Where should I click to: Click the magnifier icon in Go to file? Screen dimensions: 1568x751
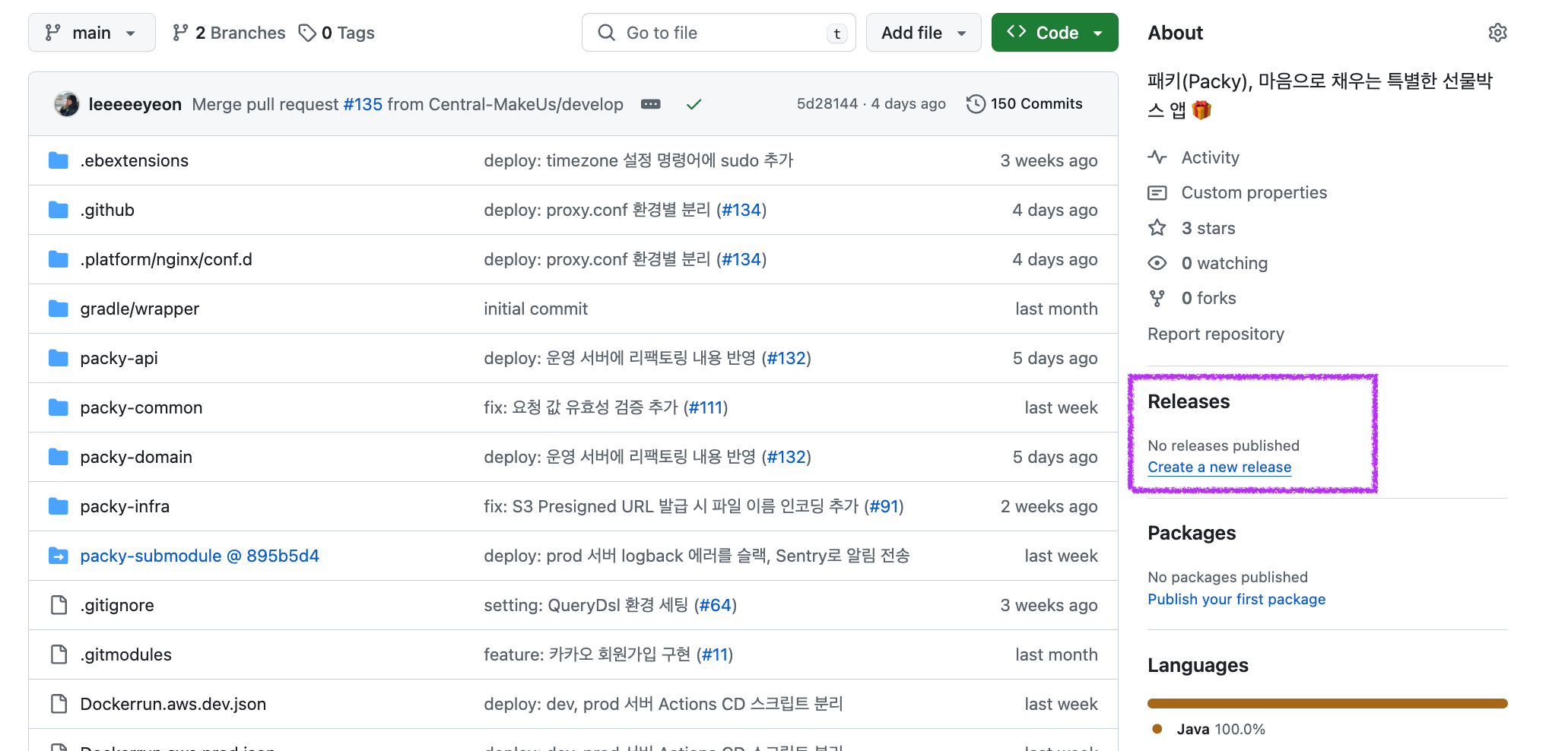(x=606, y=33)
